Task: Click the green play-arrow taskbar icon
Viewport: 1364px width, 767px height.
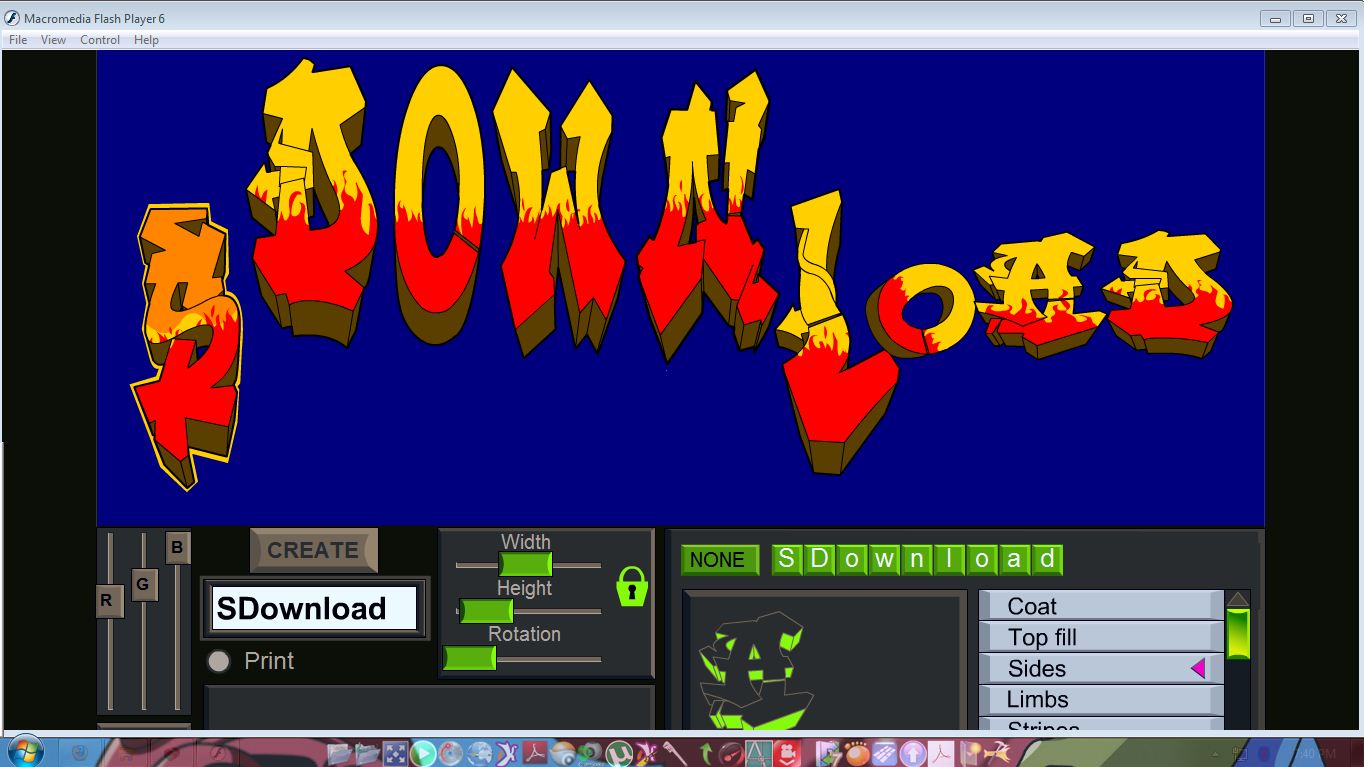Action: [422, 752]
